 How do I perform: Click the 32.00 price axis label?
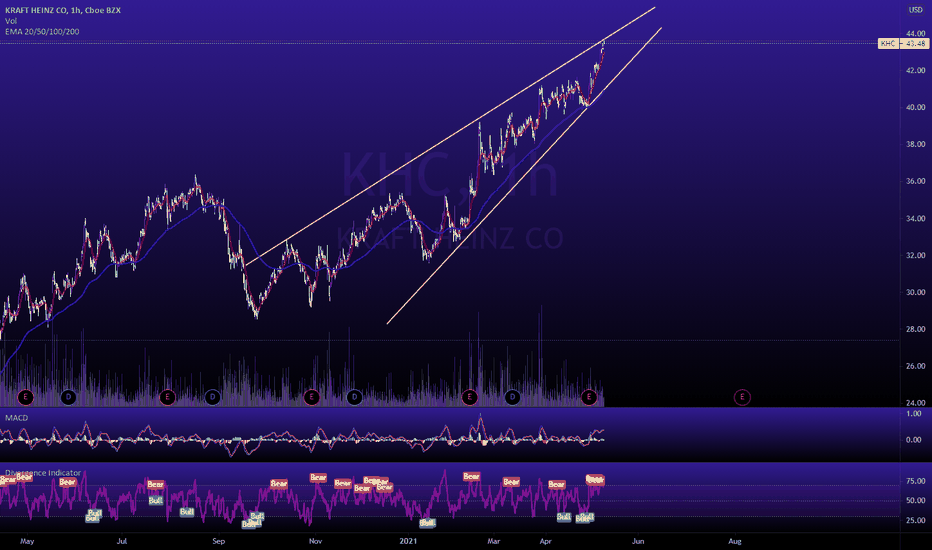point(915,255)
